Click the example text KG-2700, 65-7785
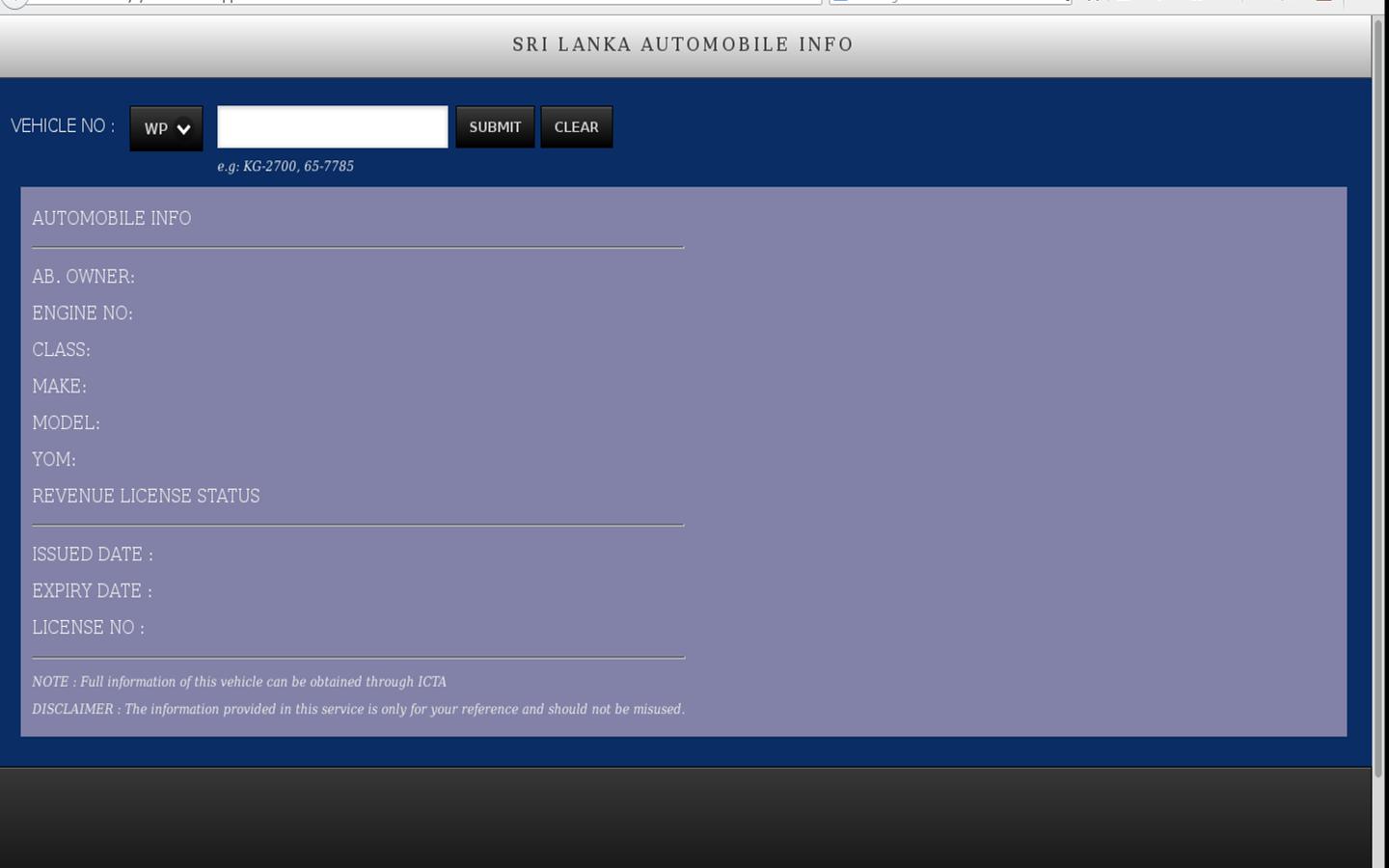This screenshot has width=1389, height=868. pyautogui.click(x=286, y=167)
